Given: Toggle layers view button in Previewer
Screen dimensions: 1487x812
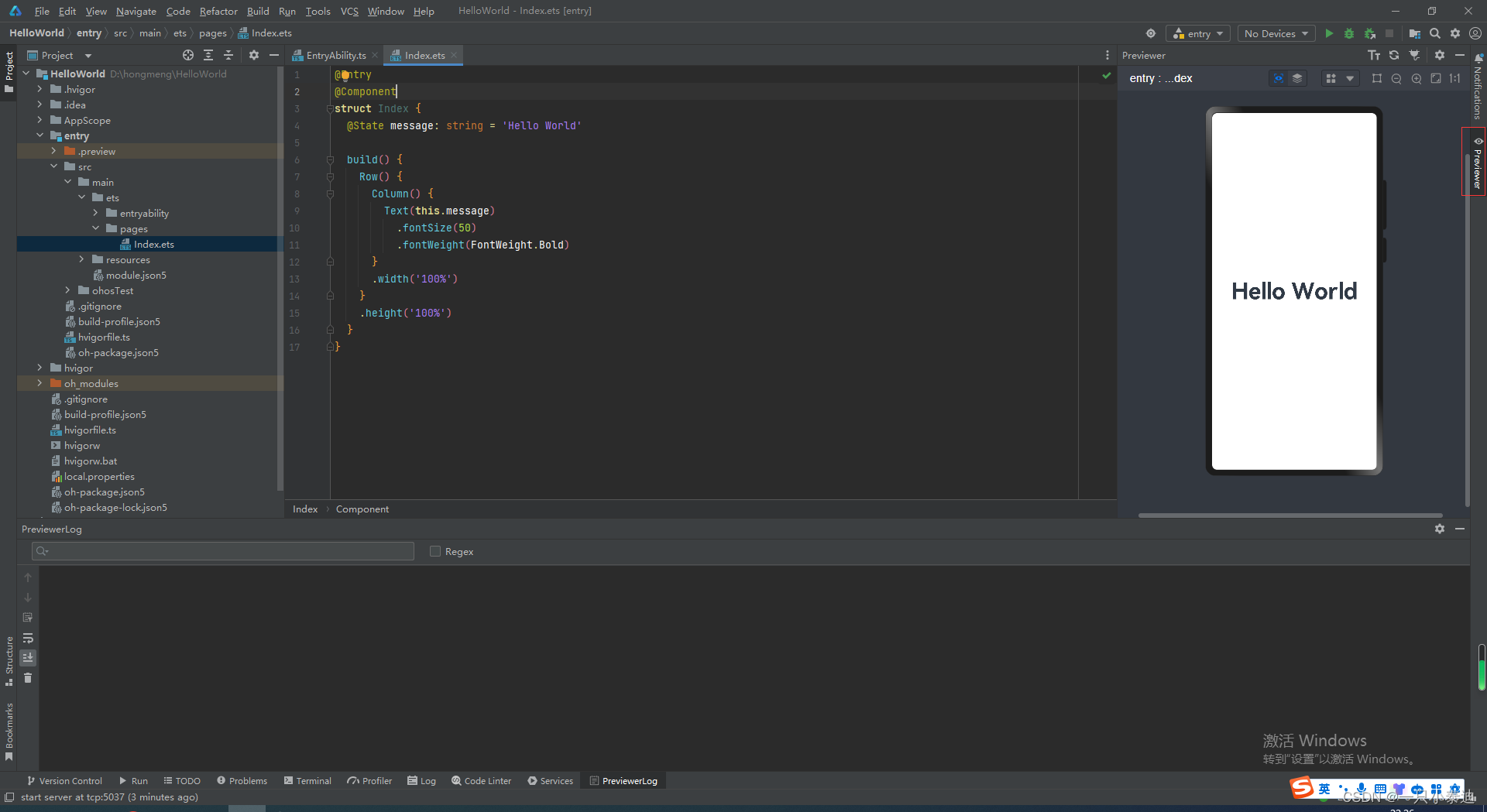Looking at the screenshot, I should coord(1297,78).
